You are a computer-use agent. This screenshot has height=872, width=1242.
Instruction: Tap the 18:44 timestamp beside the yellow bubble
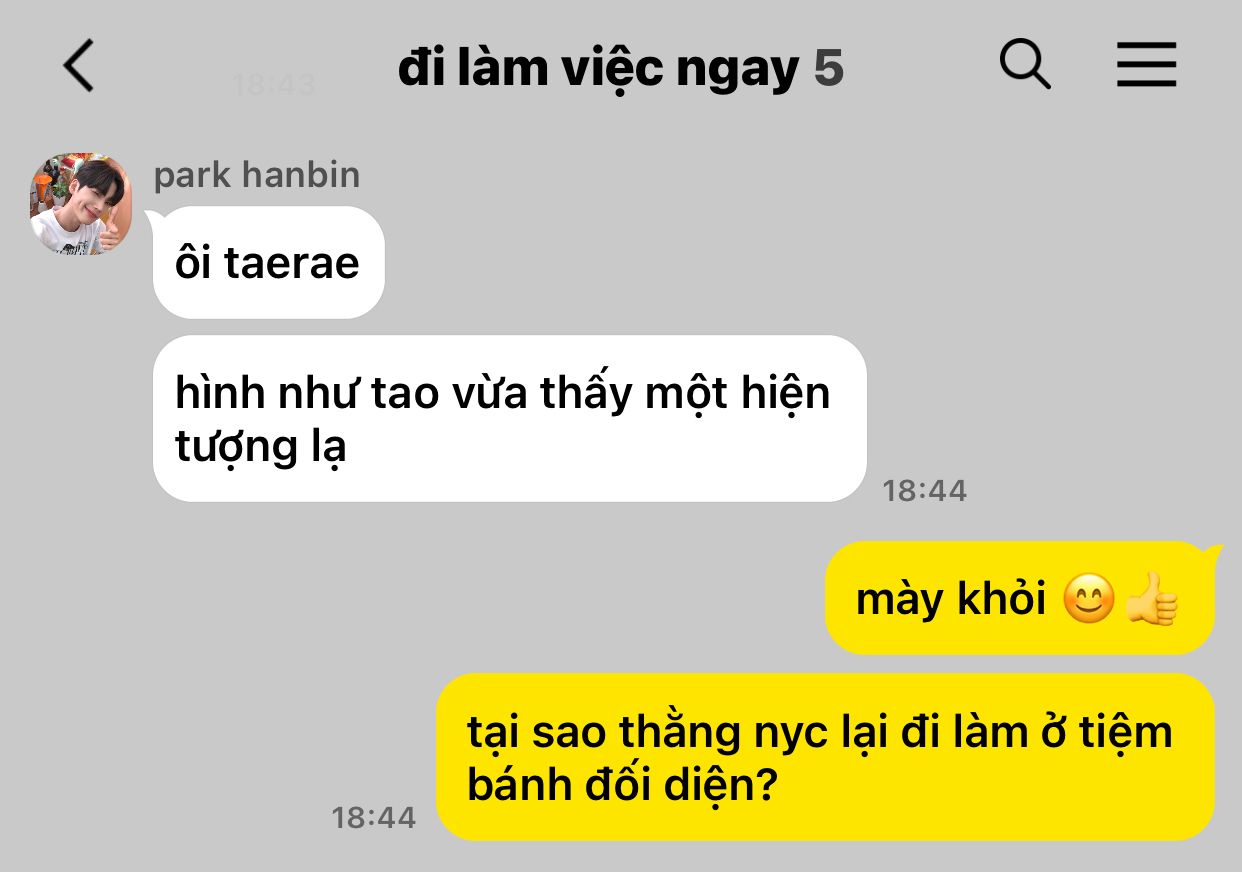tap(374, 817)
